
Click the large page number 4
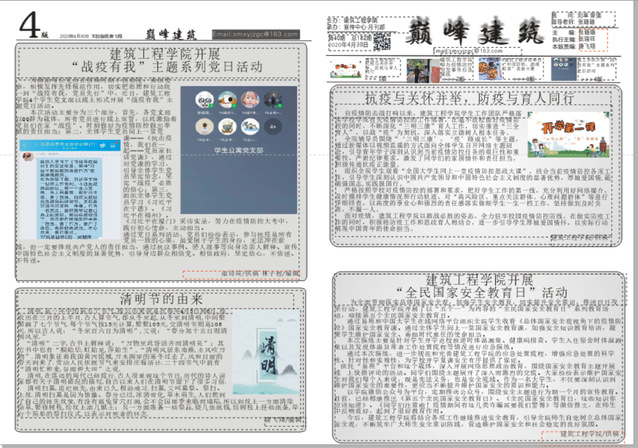(28, 20)
